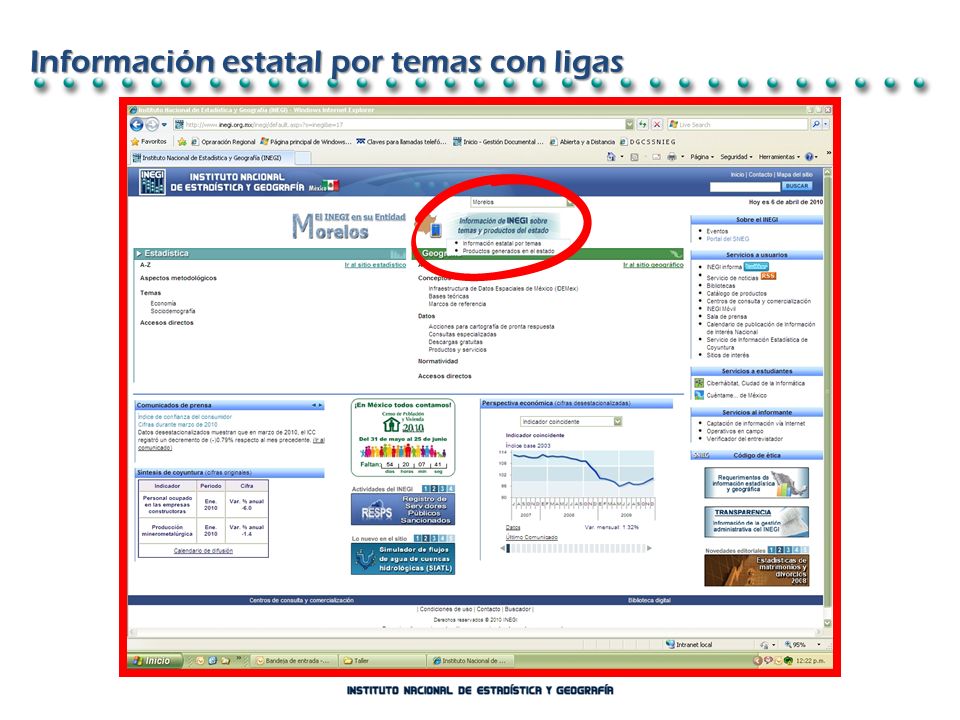Click the play-forward arrow under the chart
The width and height of the screenshot is (960, 720).
[650, 548]
